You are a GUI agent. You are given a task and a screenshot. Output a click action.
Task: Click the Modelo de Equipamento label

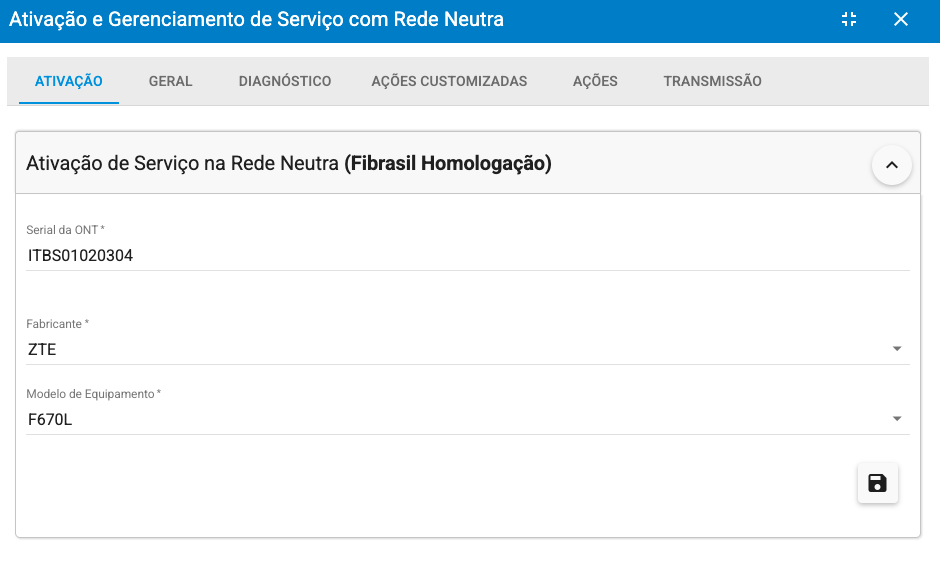click(x=93, y=394)
